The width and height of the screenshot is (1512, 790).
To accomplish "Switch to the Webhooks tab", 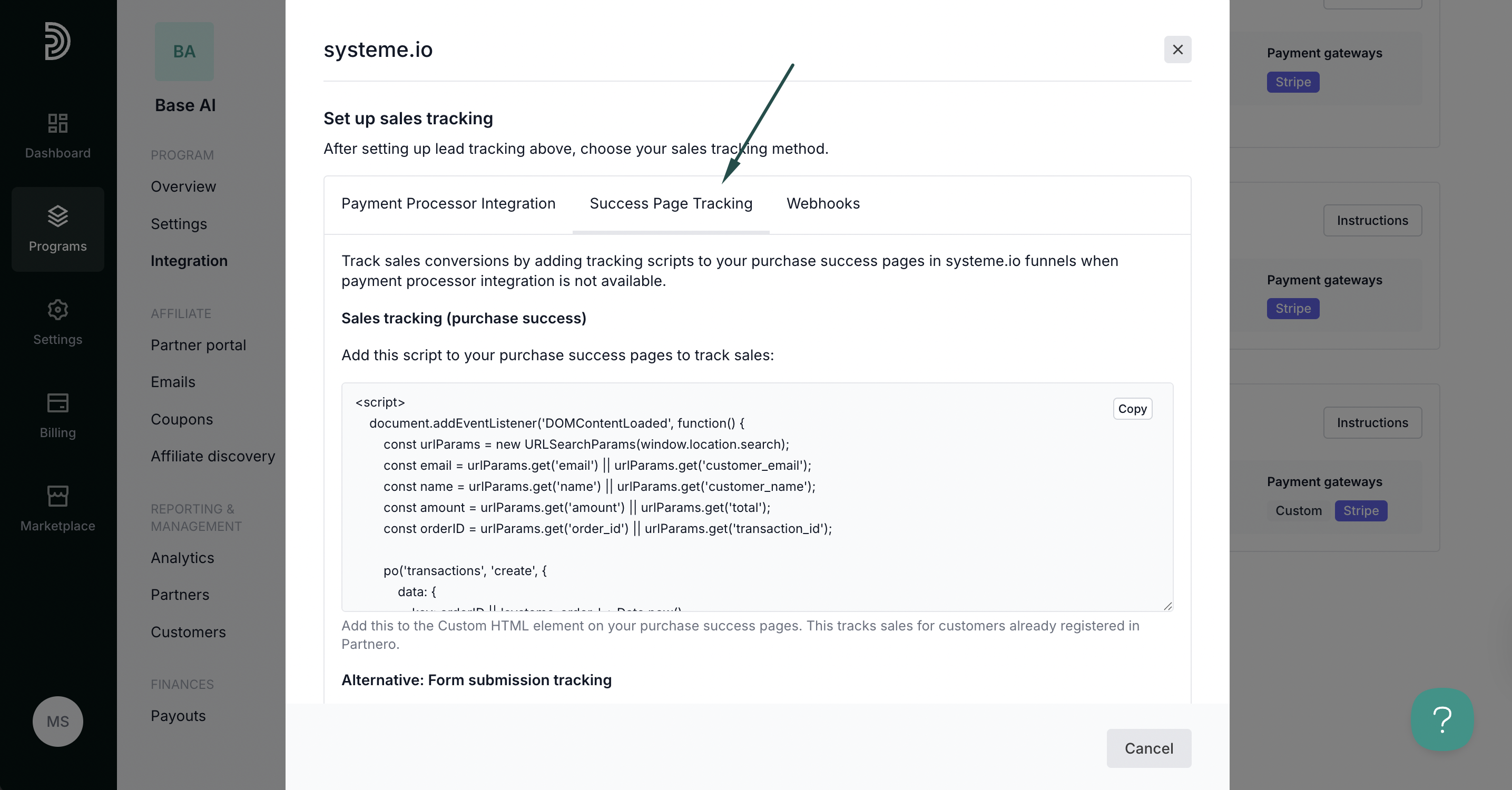I will point(823,204).
